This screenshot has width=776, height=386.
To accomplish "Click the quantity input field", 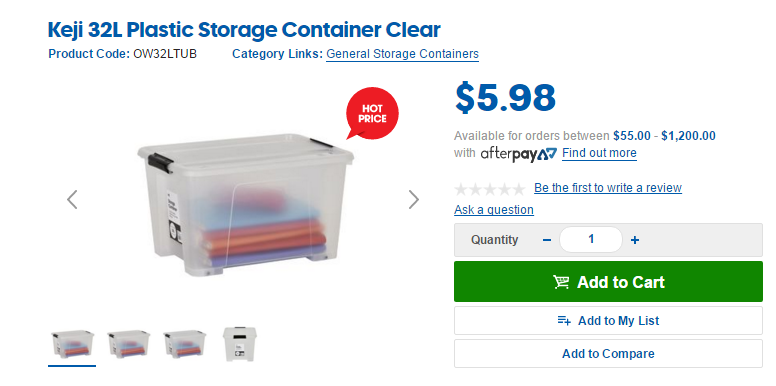I will (x=591, y=240).
